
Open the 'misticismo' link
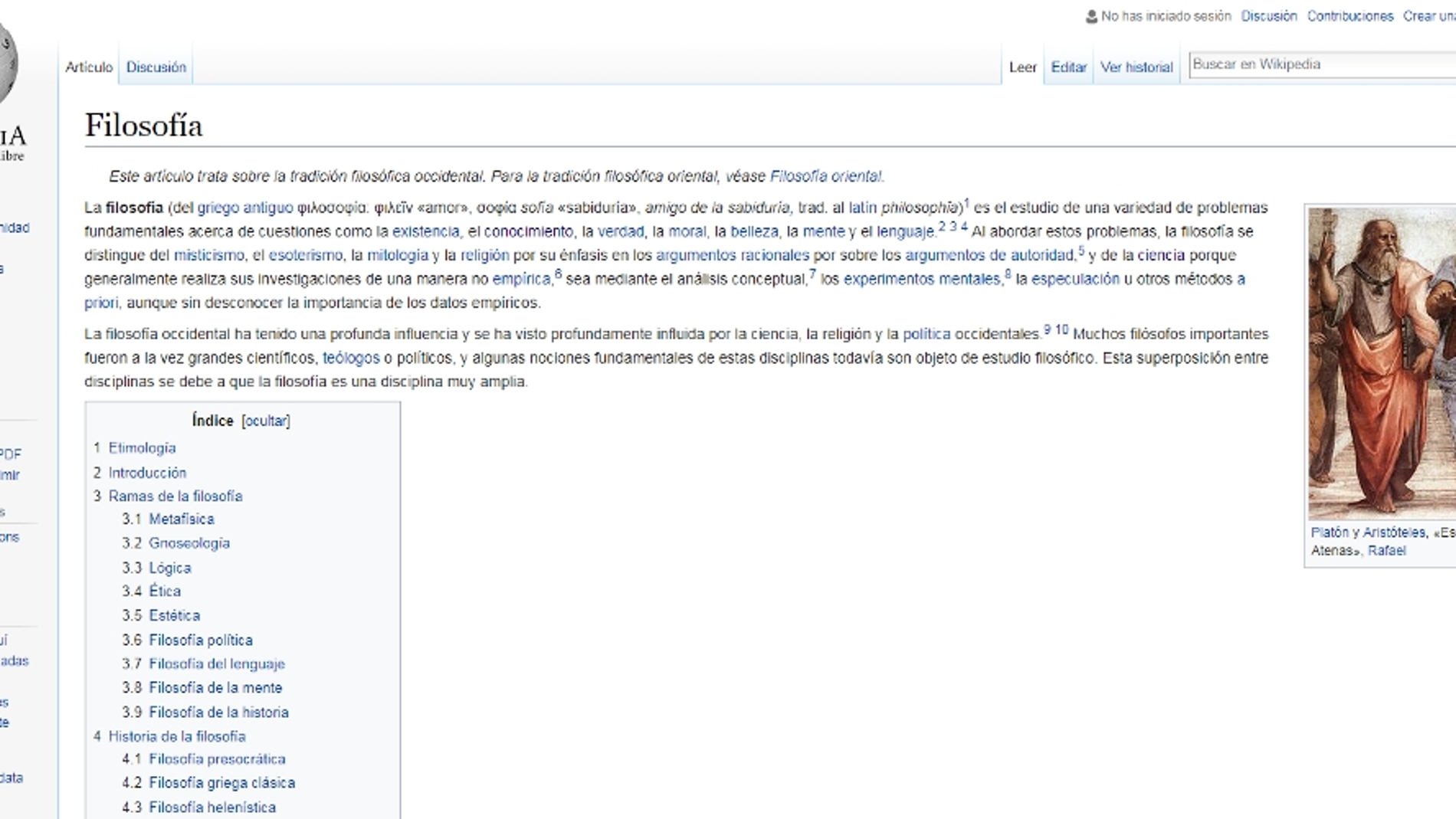pos(208,255)
